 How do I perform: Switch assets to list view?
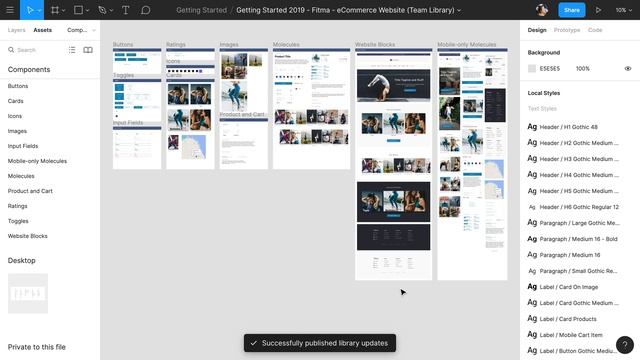click(x=72, y=50)
